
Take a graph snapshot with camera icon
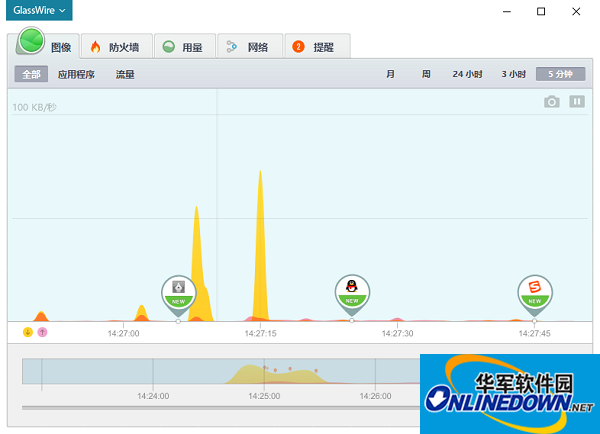(551, 101)
